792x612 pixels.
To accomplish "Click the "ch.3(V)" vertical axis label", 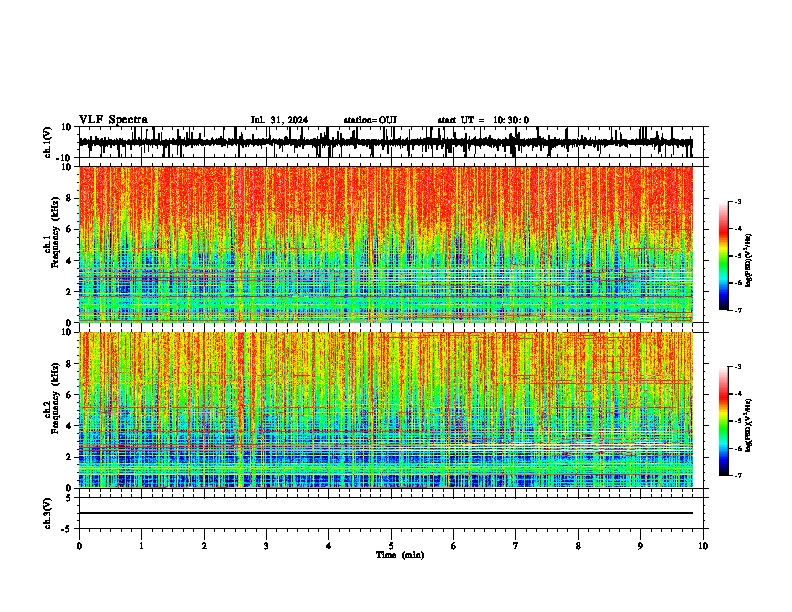I will [48, 513].
